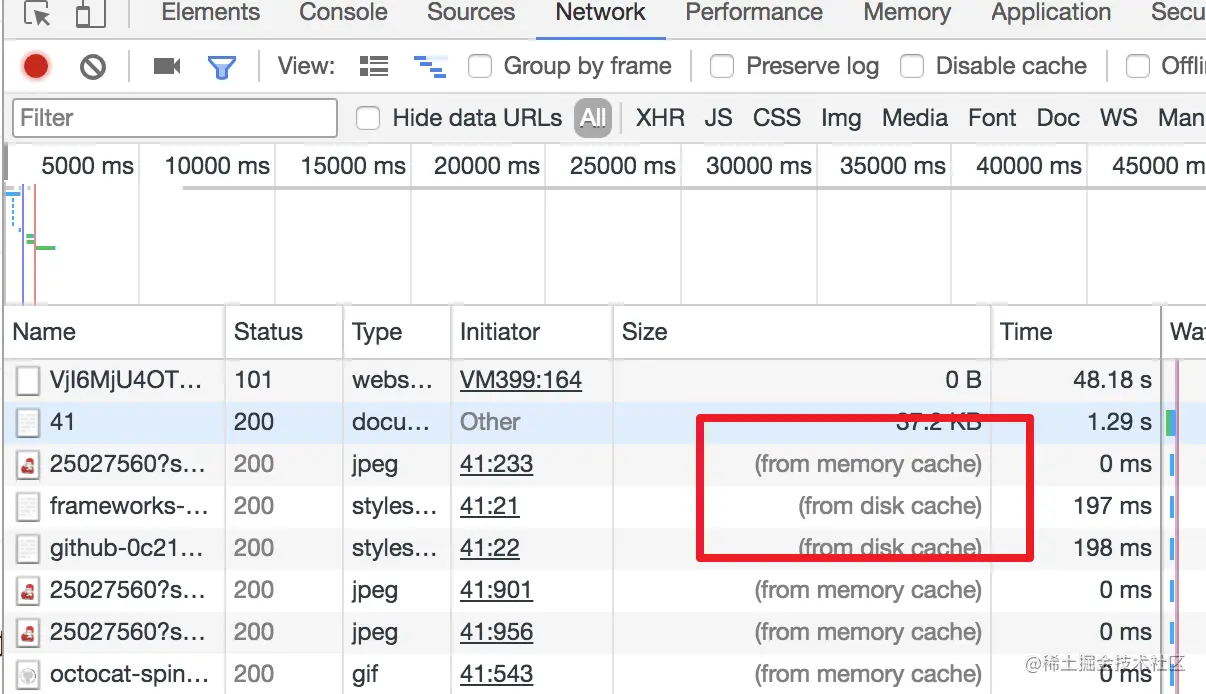Click the capture screenshots camera icon
This screenshot has width=1206, height=694.
(166, 67)
